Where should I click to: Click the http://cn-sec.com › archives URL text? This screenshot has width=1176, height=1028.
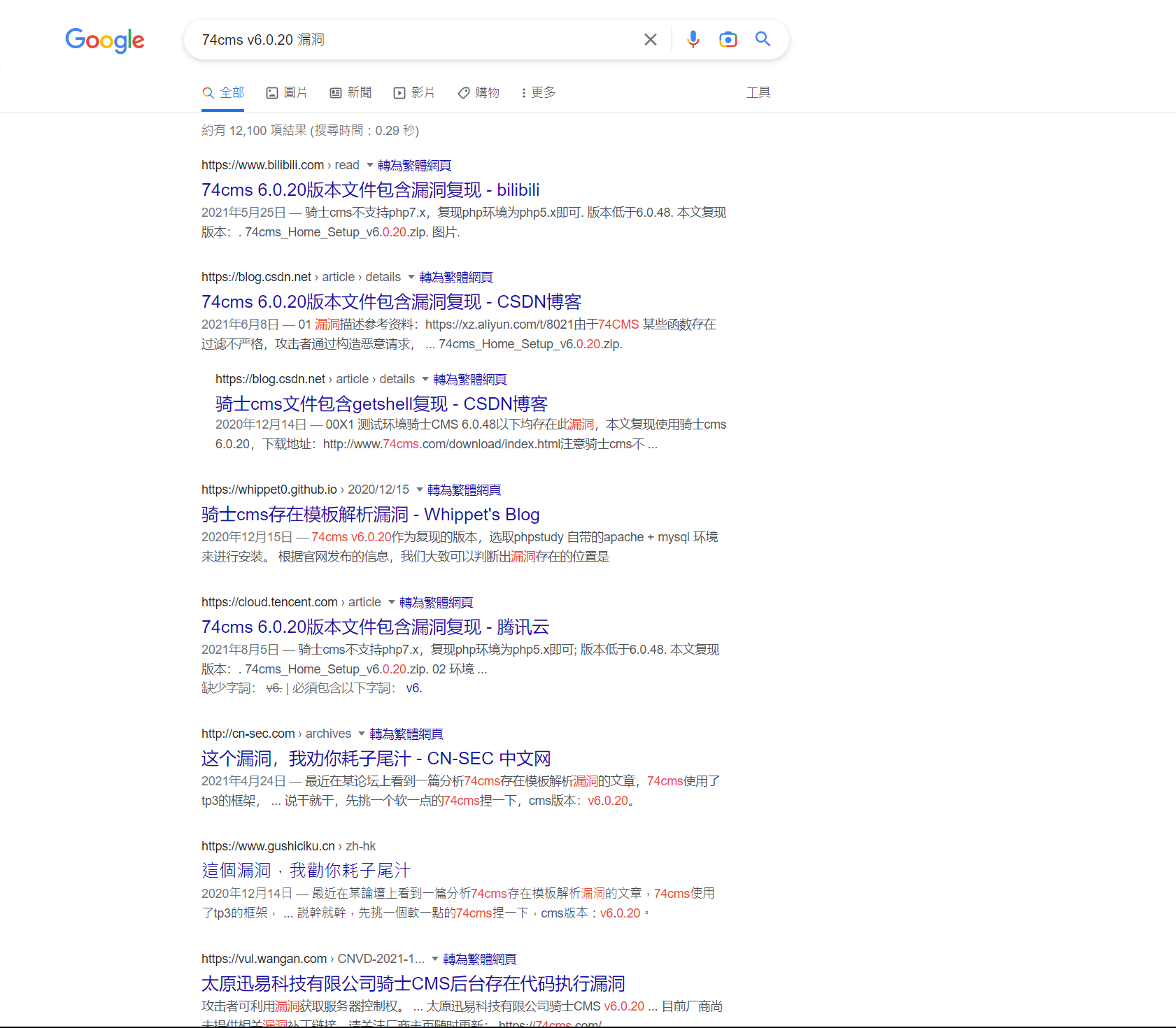pyautogui.click(x=276, y=734)
